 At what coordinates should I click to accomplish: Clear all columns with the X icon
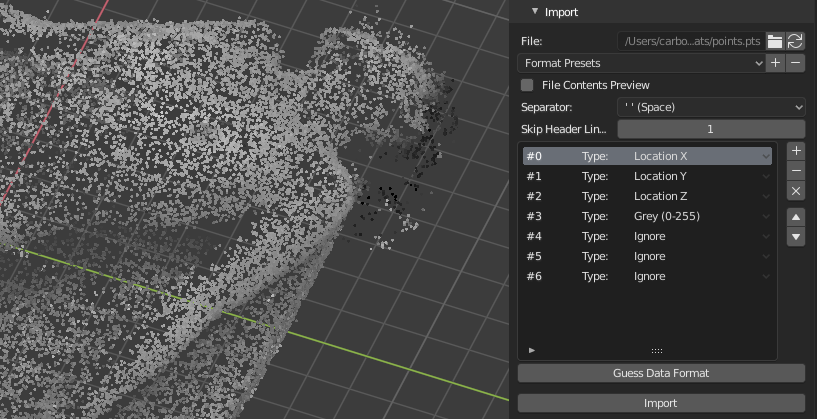tap(796, 191)
